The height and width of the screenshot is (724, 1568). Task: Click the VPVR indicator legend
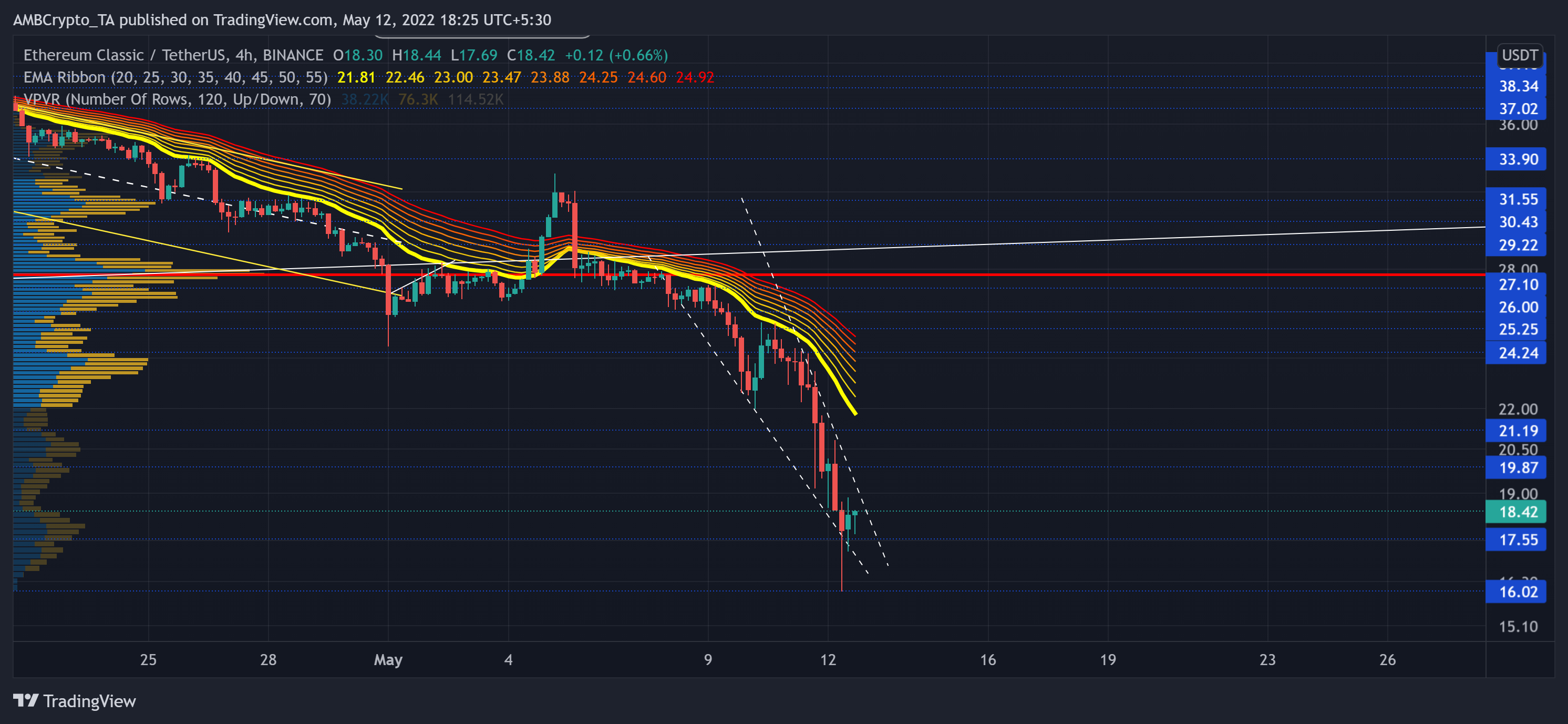[x=177, y=99]
